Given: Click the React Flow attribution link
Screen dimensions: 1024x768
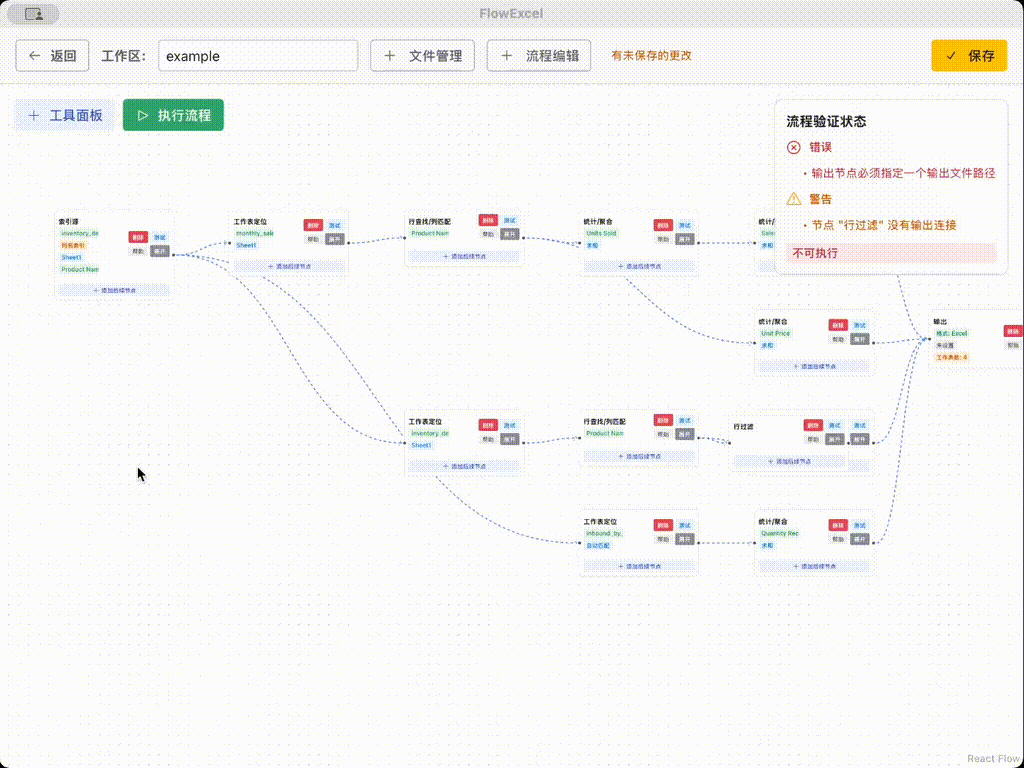Looking at the screenshot, I should (993, 759).
